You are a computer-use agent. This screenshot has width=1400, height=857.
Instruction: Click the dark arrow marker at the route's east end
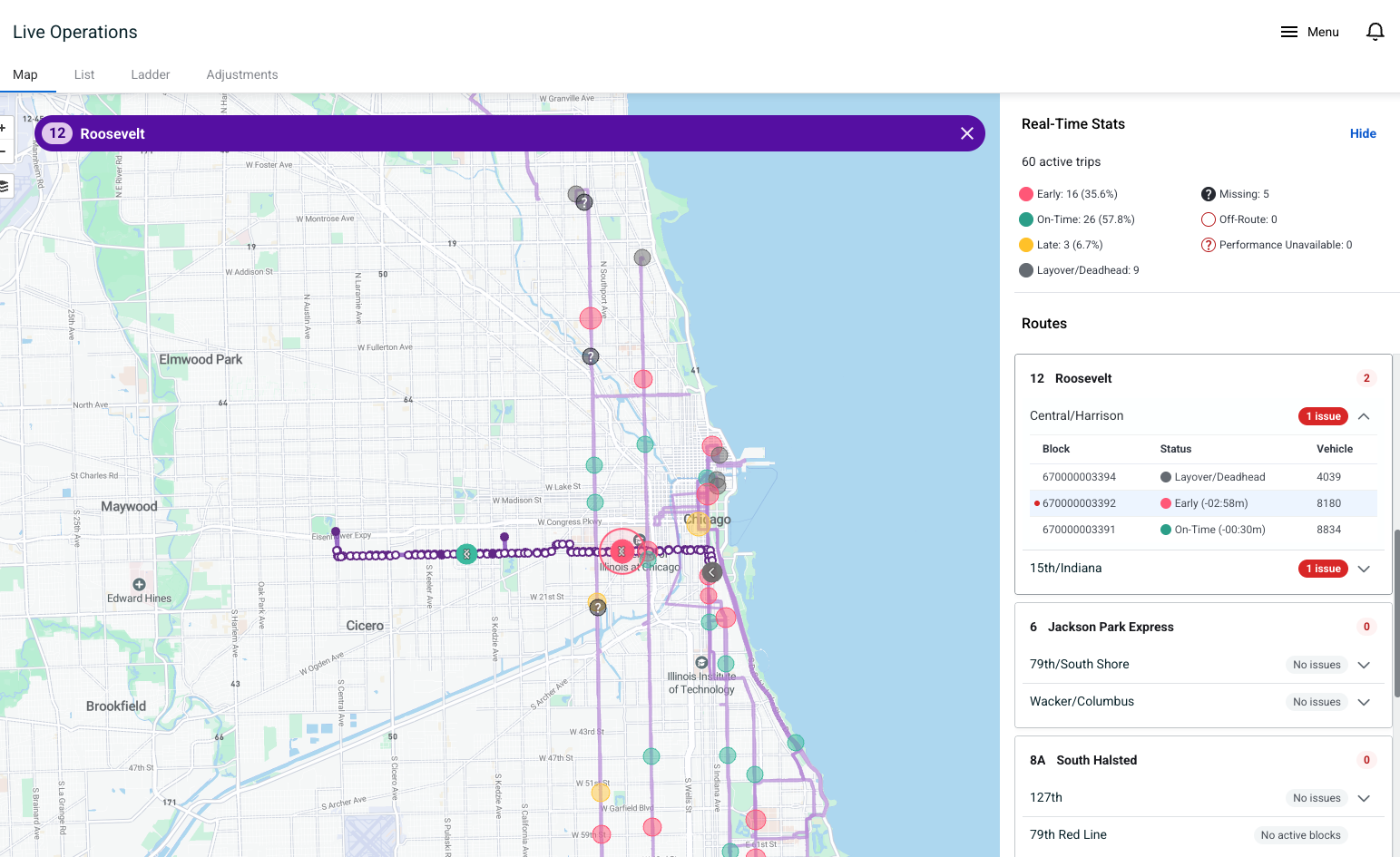(712, 572)
